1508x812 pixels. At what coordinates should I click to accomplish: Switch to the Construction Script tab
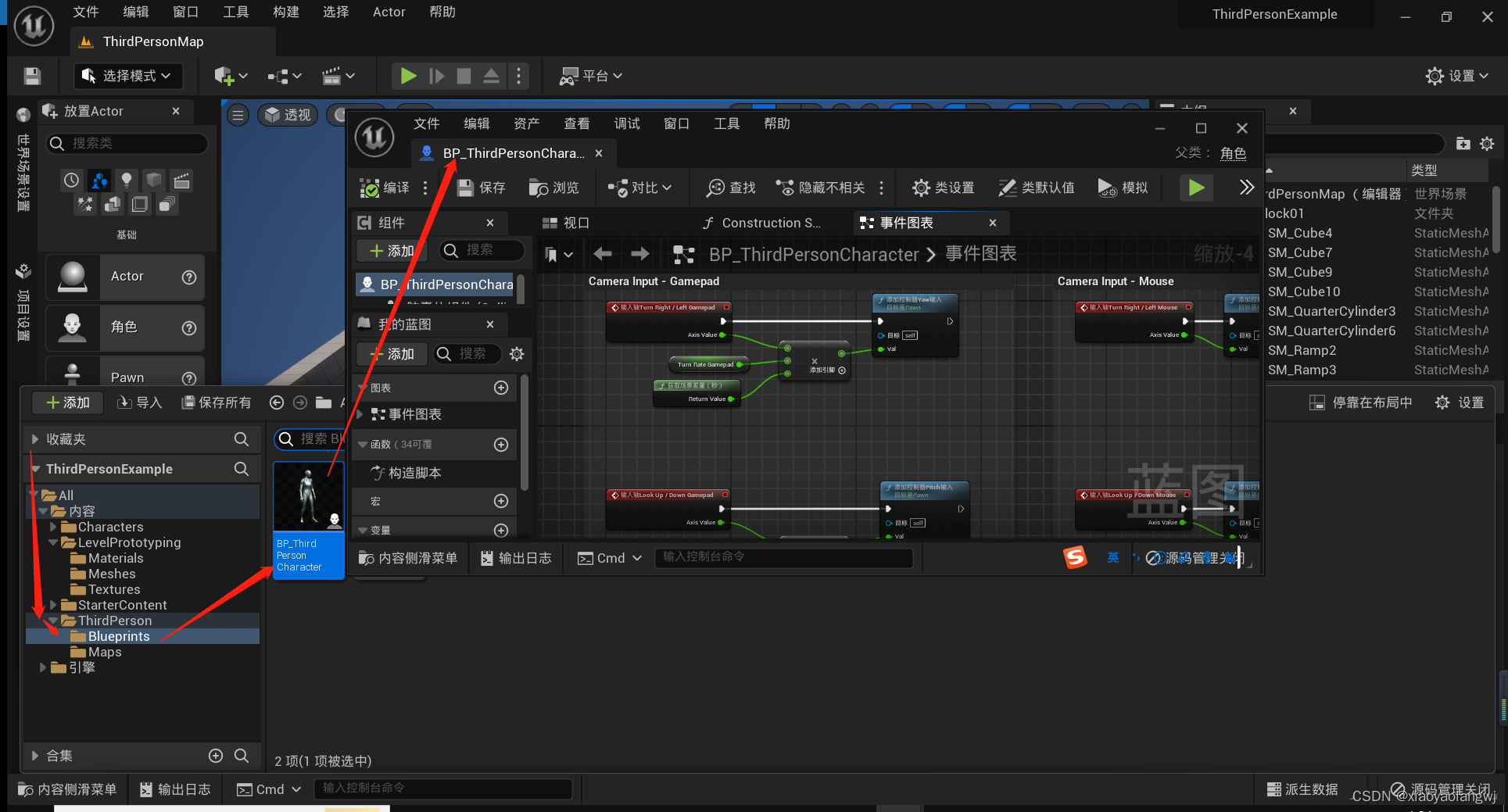(x=761, y=223)
